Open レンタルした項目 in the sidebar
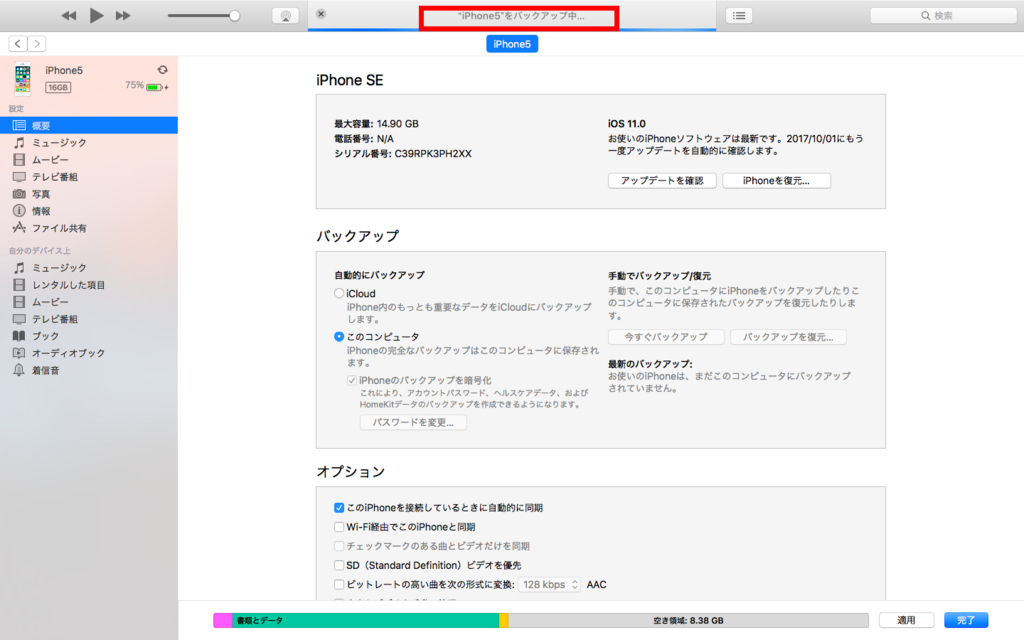 (x=89, y=285)
